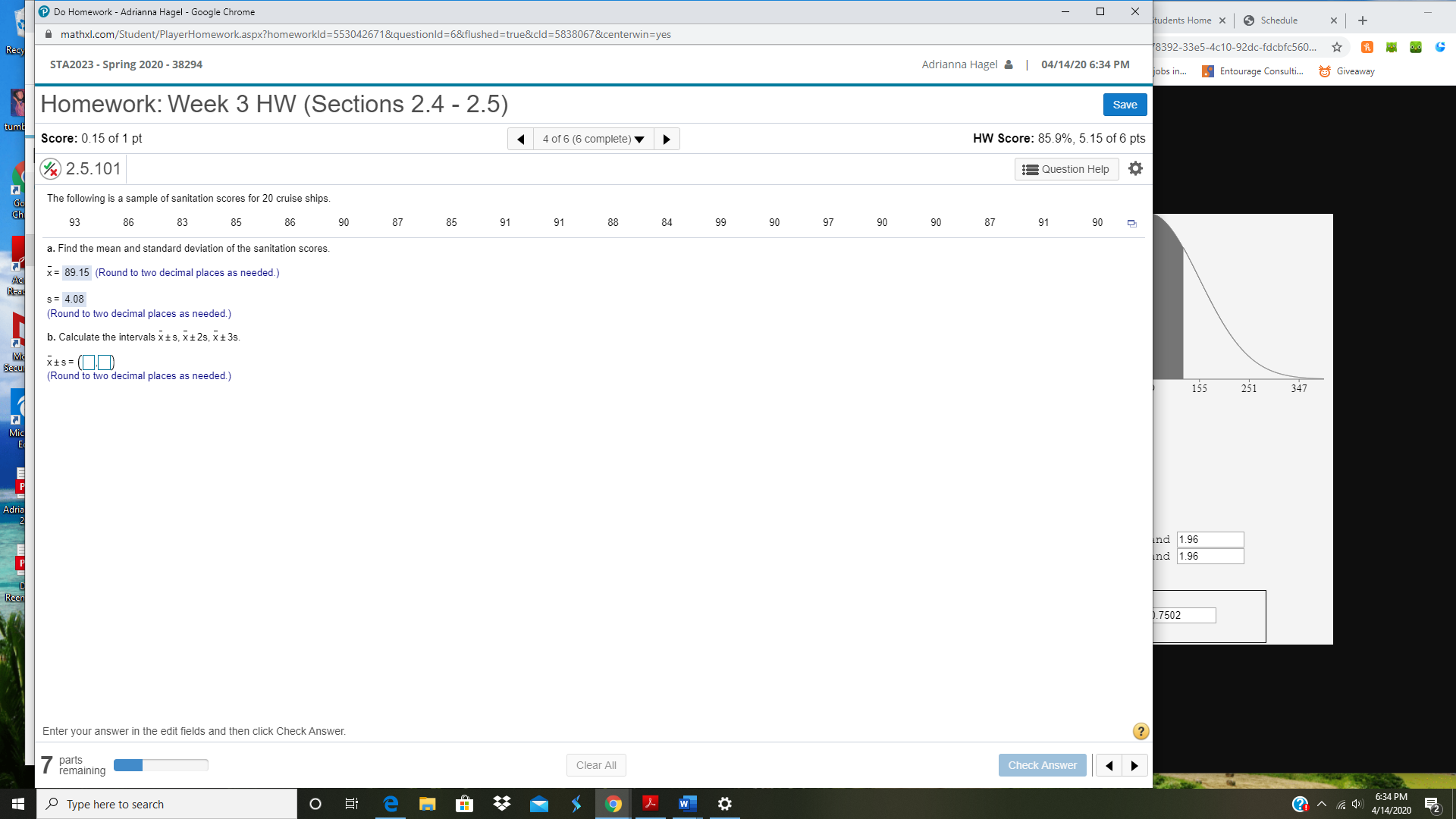The height and width of the screenshot is (819, 1456).
Task: Click the table pop-out icon beside the scores
Action: (1132, 223)
